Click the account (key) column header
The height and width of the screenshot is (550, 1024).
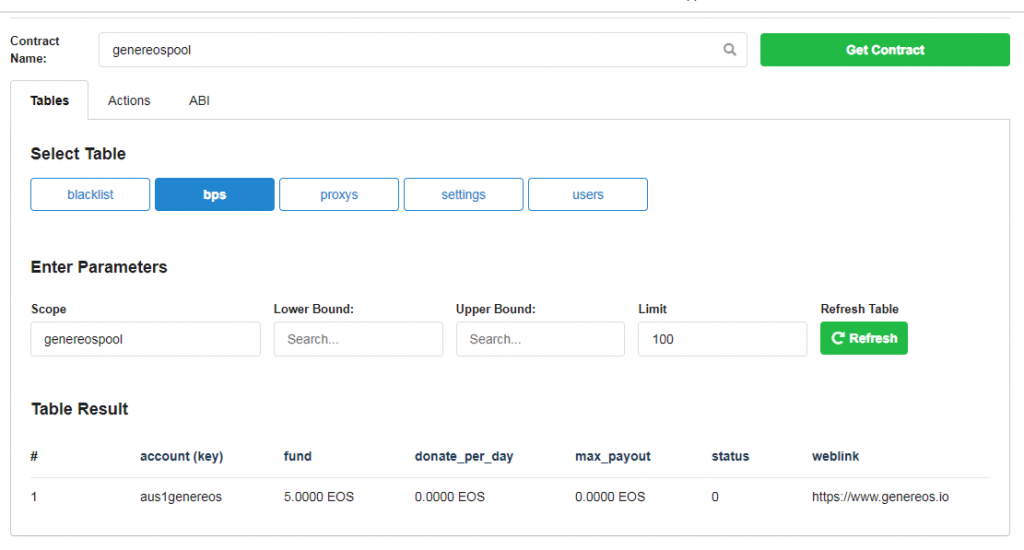(x=182, y=457)
